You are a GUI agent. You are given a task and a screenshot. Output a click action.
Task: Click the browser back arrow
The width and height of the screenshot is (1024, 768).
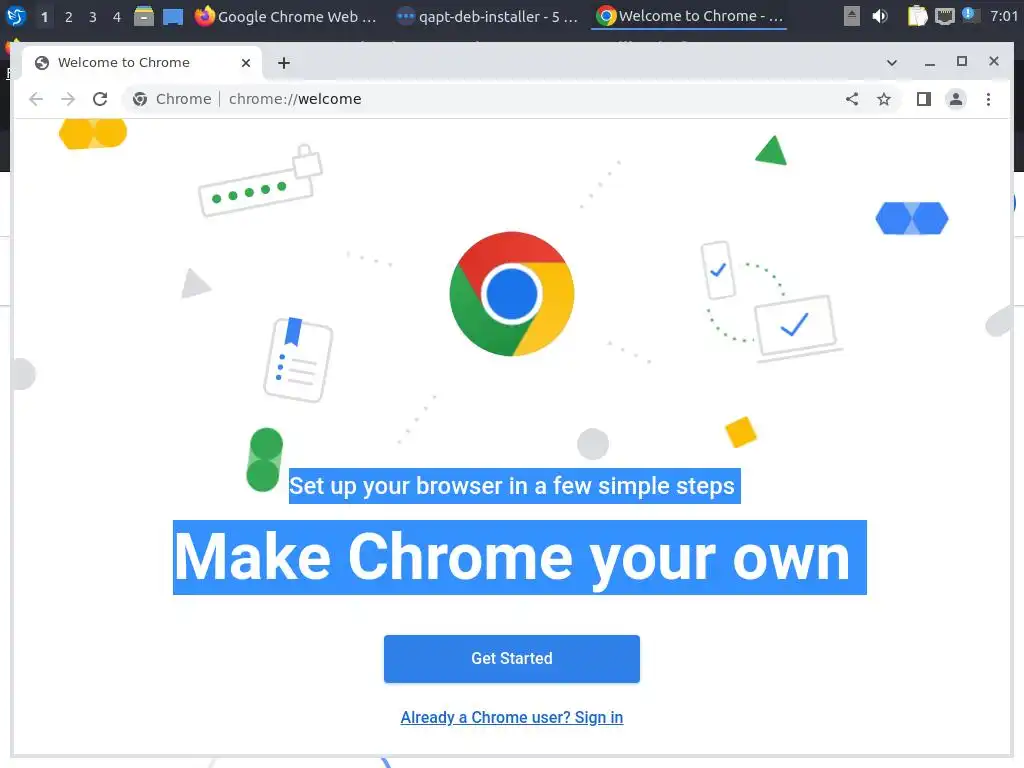(36, 99)
